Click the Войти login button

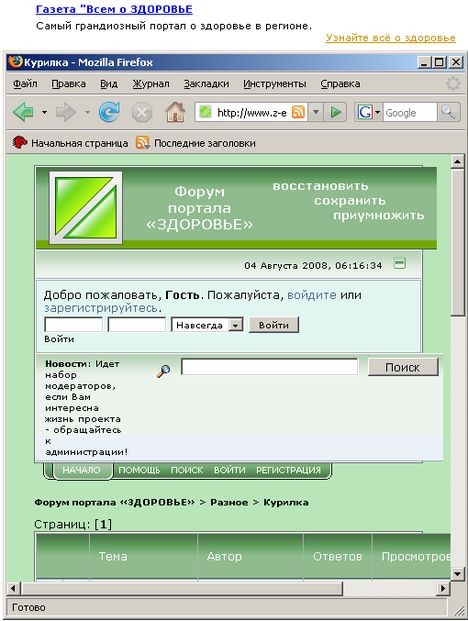click(x=274, y=325)
